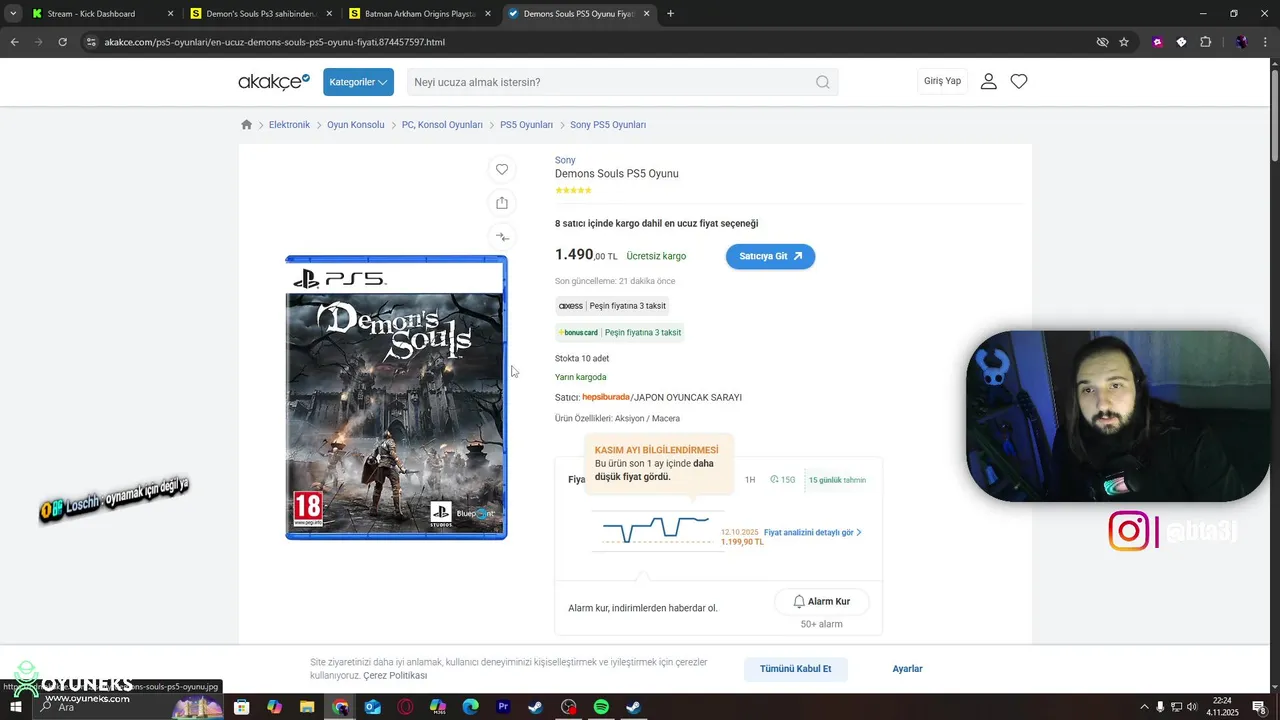Open the Chrome three-dot menu

(1265, 42)
